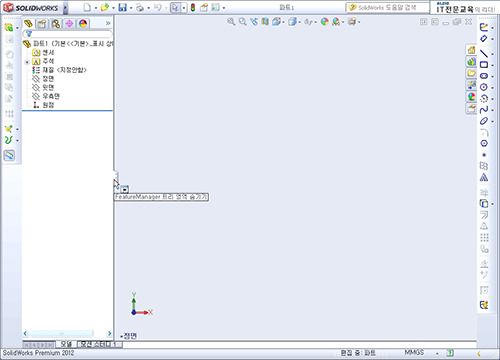Screen dimensions: 500x360
Task: Click the SolidWorks help search field
Action: click(388, 7)
